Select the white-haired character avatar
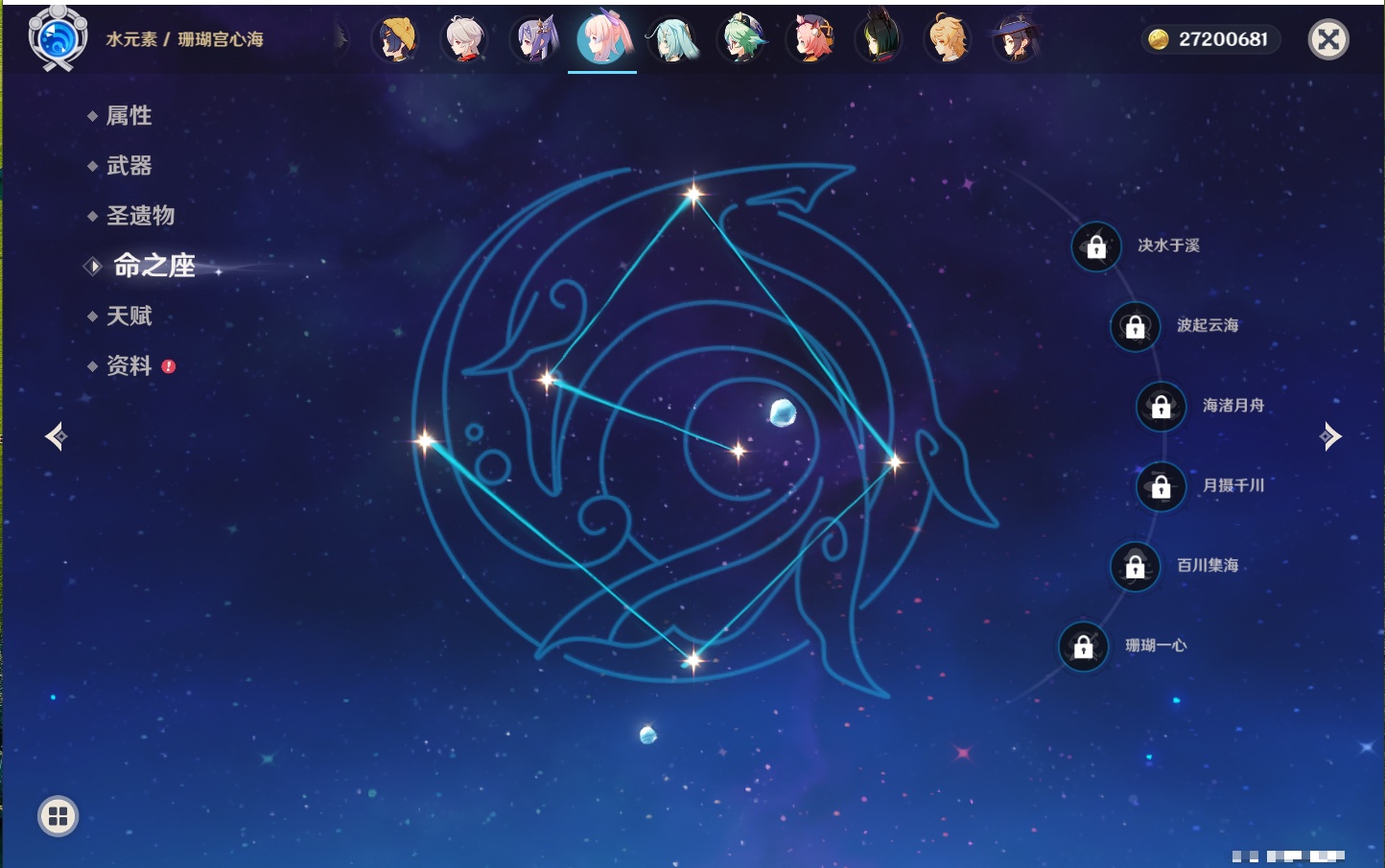The height and width of the screenshot is (868, 1385). pos(465,39)
